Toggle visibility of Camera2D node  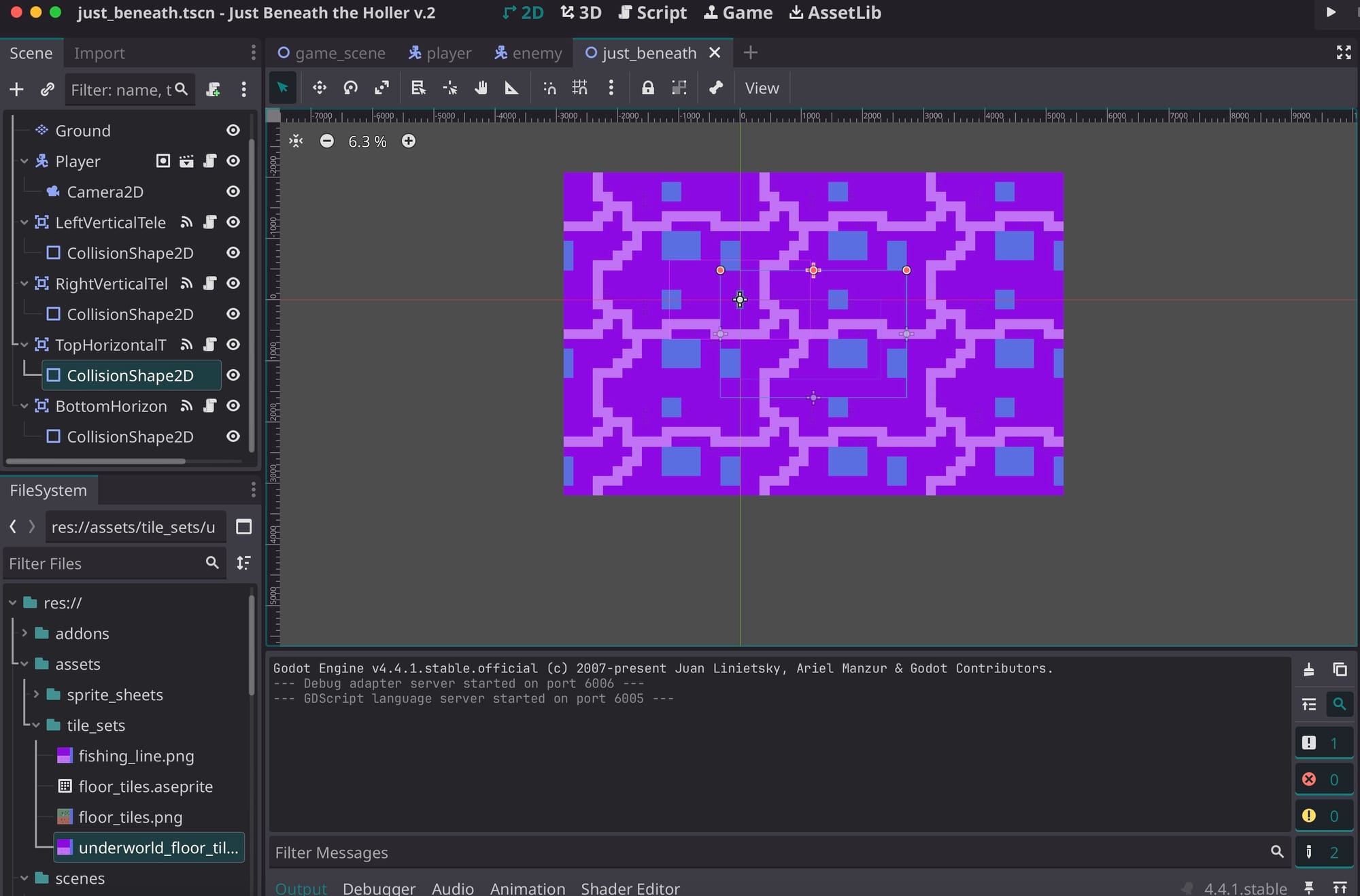(233, 192)
